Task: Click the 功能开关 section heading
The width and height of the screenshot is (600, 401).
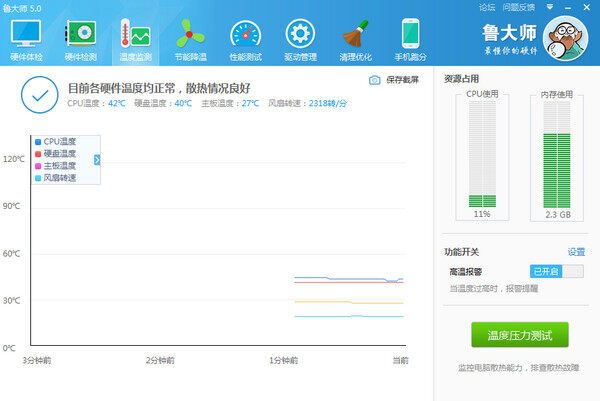Action: (461, 252)
